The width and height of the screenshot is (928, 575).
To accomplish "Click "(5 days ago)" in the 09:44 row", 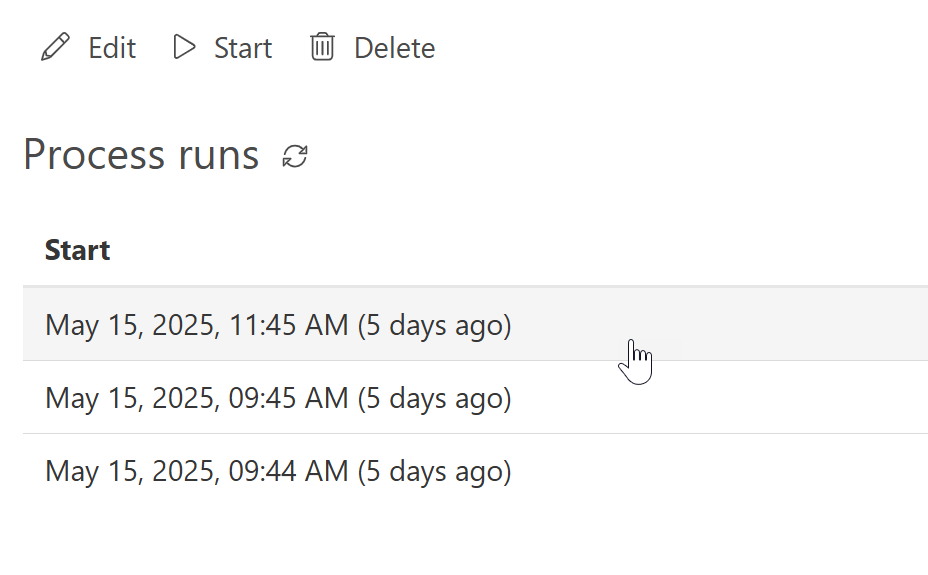I will (x=434, y=471).
